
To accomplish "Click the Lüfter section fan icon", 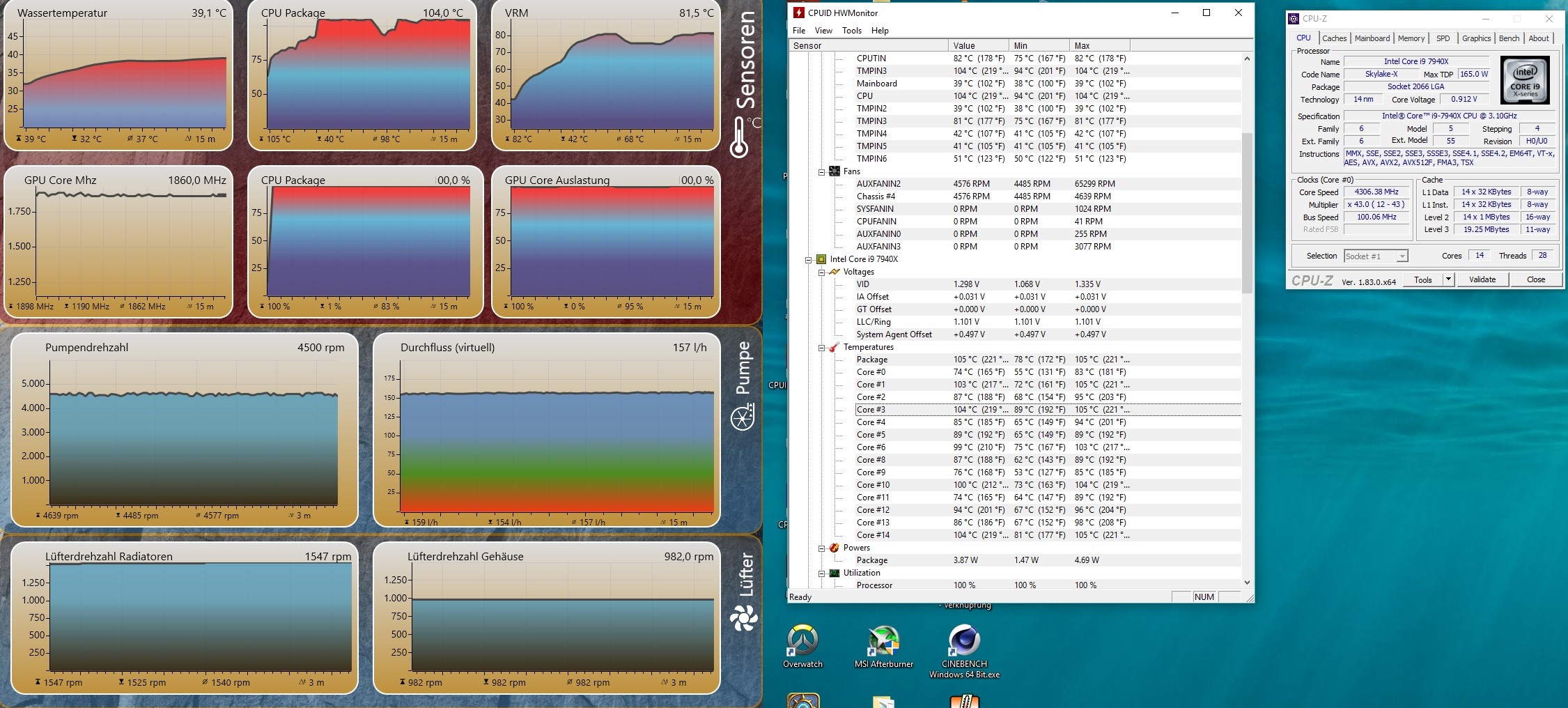I will click(x=743, y=618).
